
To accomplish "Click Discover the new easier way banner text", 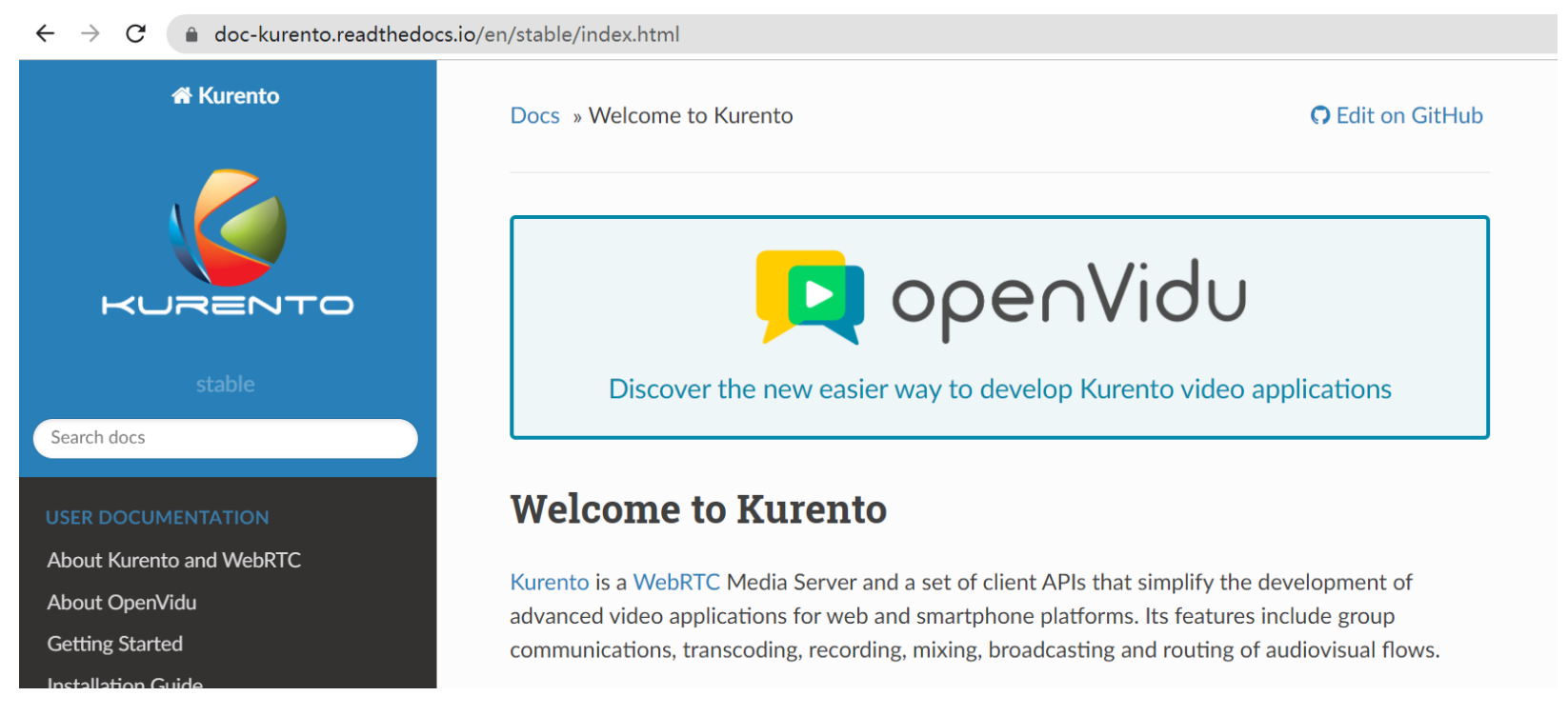I will [x=999, y=389].
